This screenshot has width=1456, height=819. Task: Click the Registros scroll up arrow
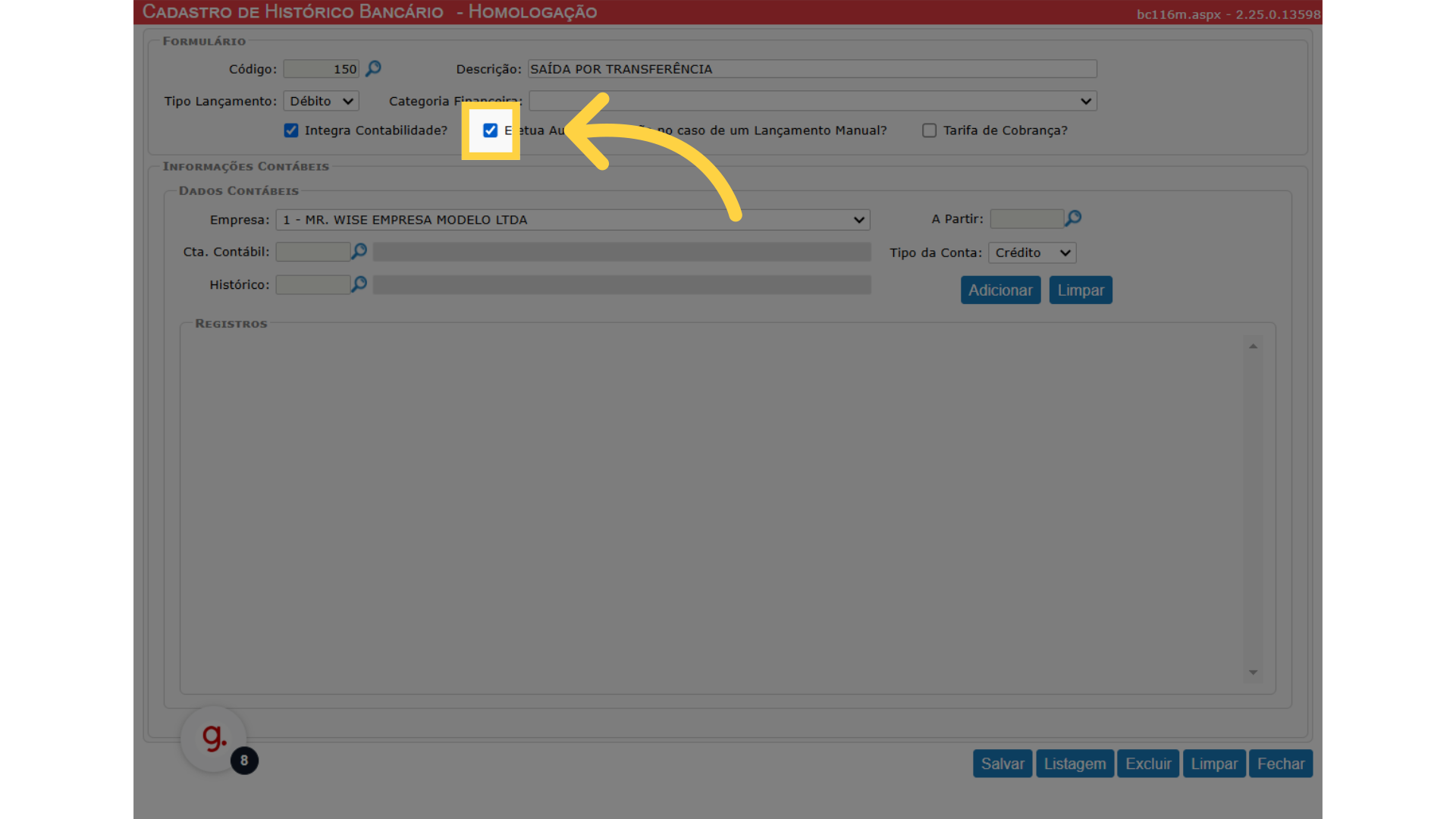click(1253, 347)
